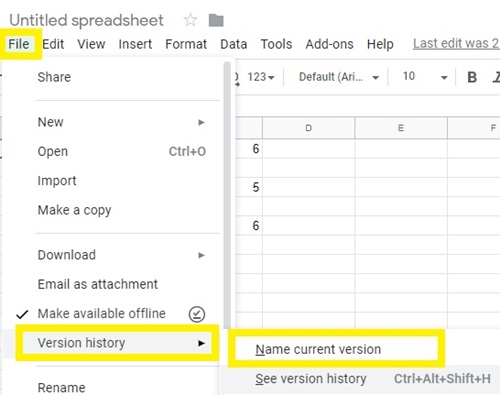Viewport: 500px width, 395px height.
Task: Click the File menu scrollbar
Action: pyautogui.click(x=227, y=195)
